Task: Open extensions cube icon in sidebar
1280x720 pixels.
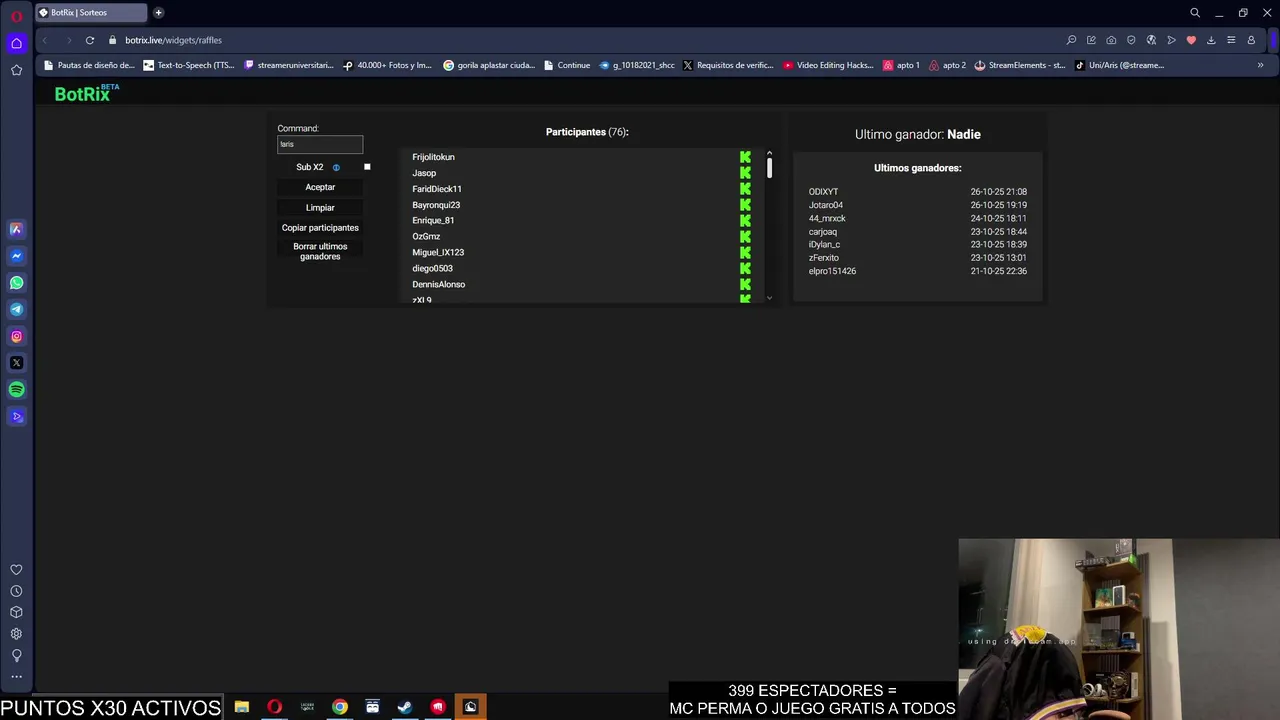Action: 16,612
